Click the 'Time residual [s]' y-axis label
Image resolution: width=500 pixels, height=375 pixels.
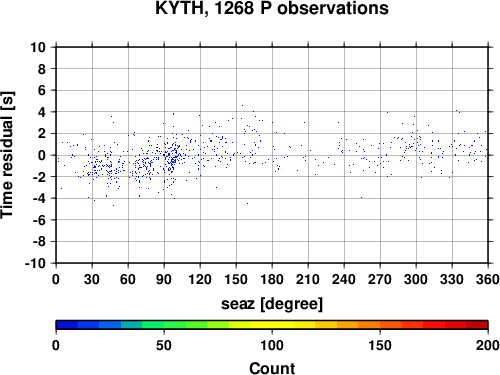7,155
